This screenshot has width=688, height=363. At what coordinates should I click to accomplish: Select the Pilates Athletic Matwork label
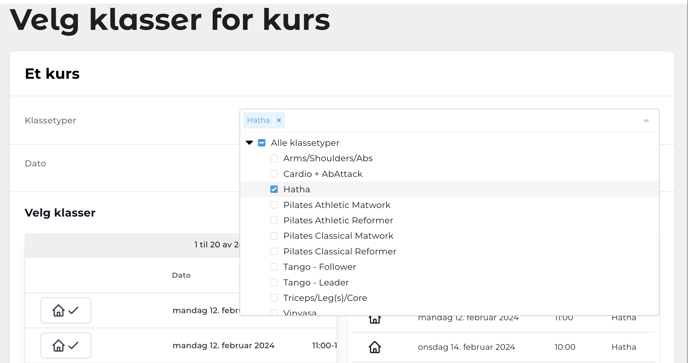coord(337,205)
